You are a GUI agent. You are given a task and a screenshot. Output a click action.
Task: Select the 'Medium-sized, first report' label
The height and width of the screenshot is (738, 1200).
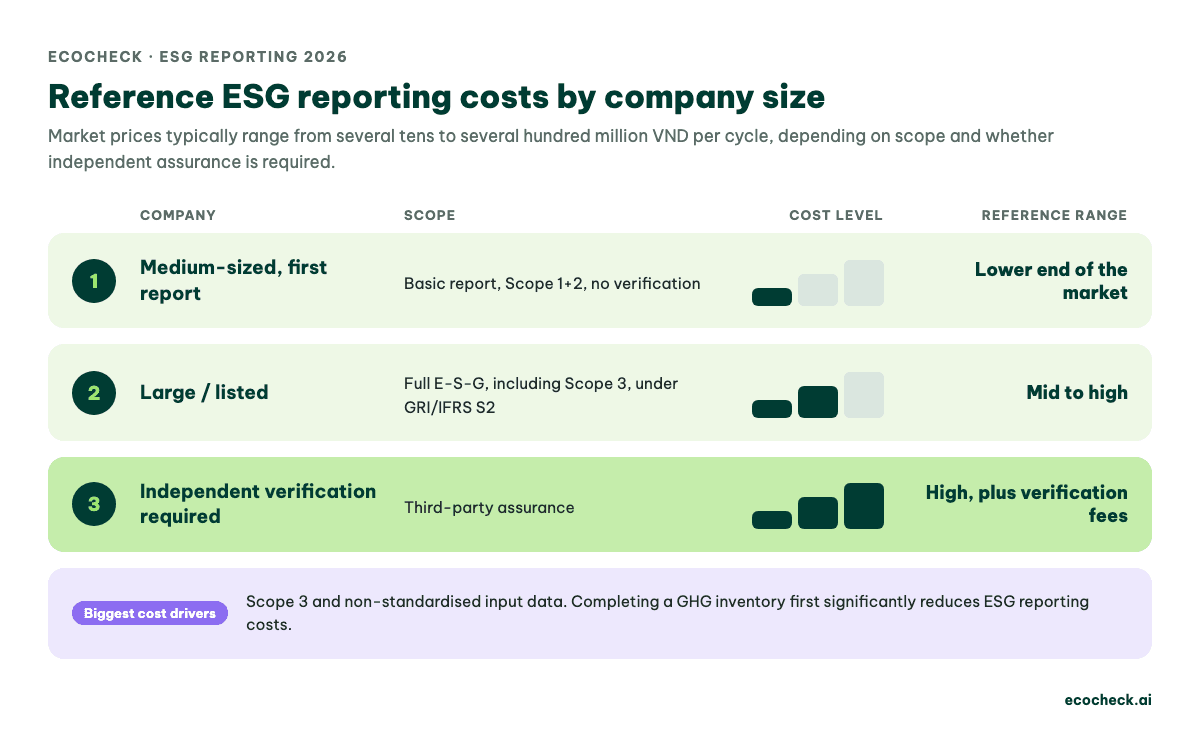pyautogui.click(x=233, y=281)
